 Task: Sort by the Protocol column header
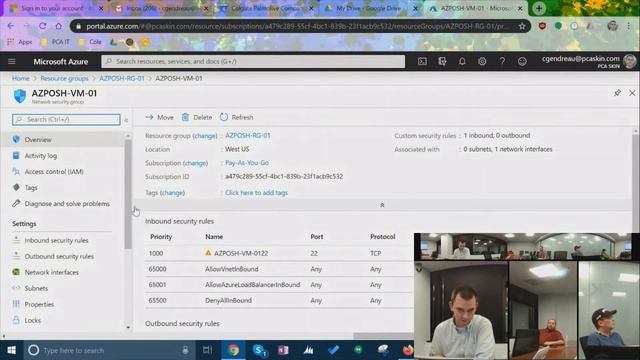click(x=382, y=237)
